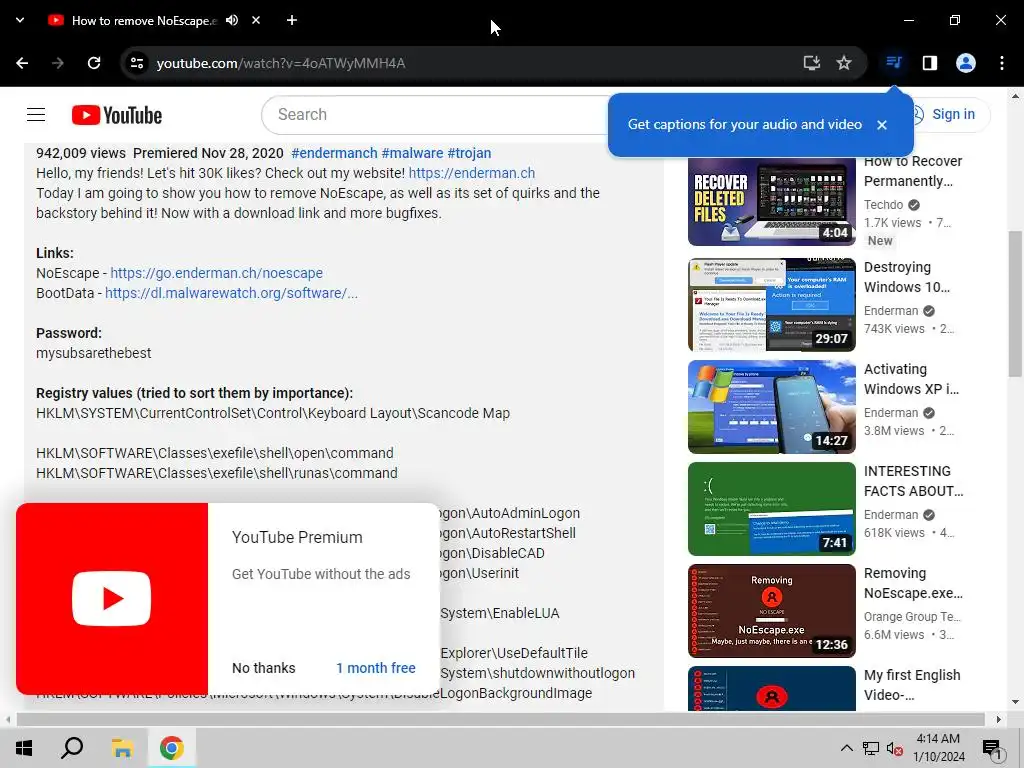Open Windows Start menu
The image size is (1024, 768).
(x=24, y=748)
